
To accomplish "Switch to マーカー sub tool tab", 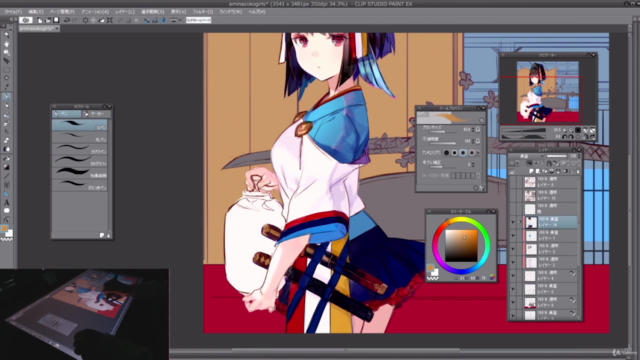I will [x=95, y=114].
